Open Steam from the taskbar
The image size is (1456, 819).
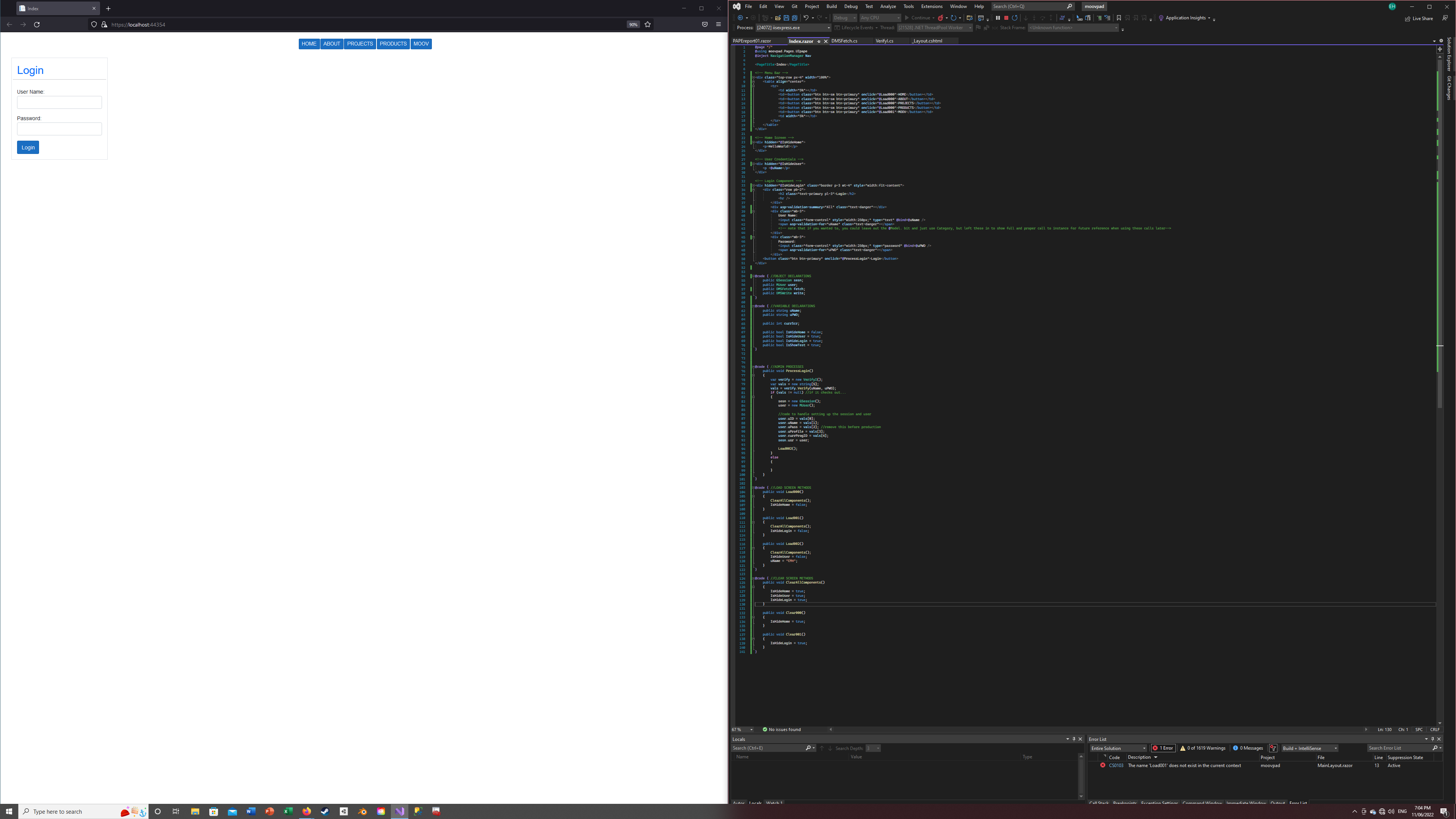(325, 811)
